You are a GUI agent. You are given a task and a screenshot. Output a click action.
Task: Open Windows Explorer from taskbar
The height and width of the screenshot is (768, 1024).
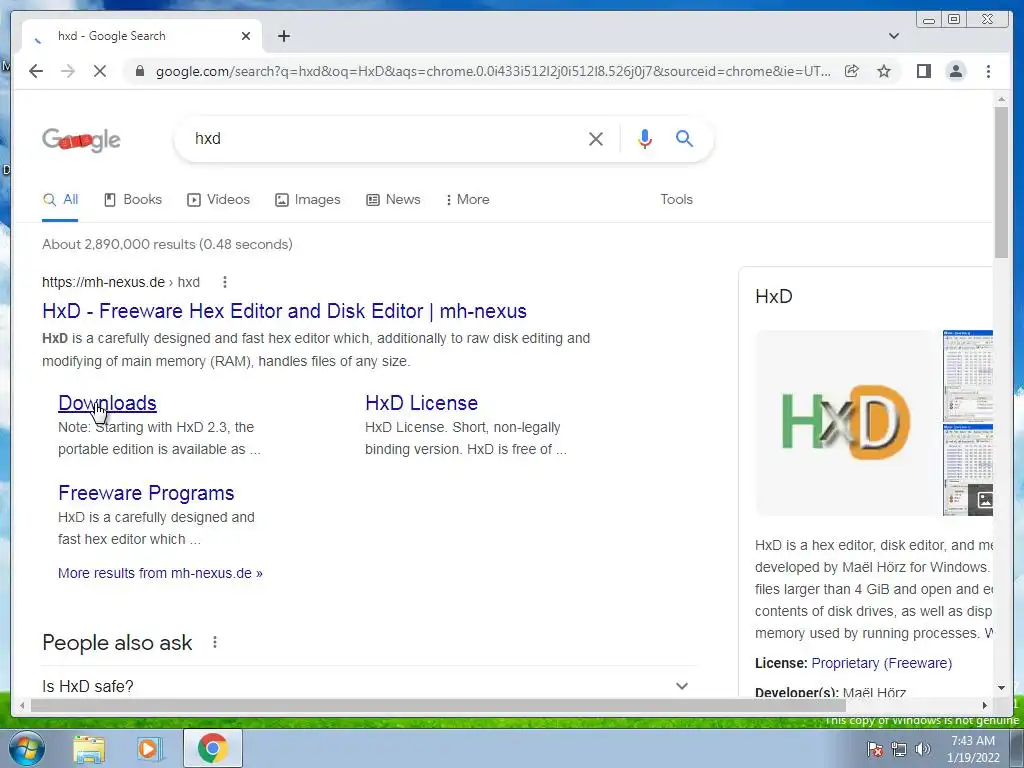[x=89, y=748]
